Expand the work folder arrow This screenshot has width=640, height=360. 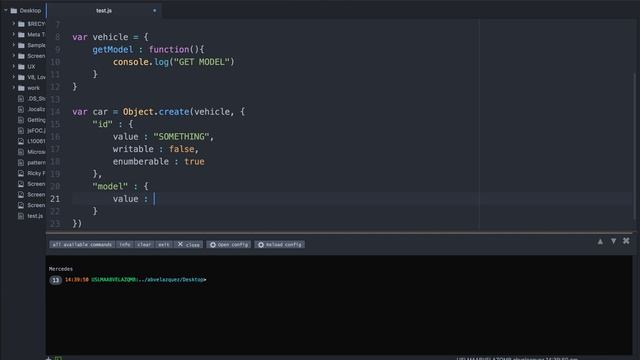[13, 87]
